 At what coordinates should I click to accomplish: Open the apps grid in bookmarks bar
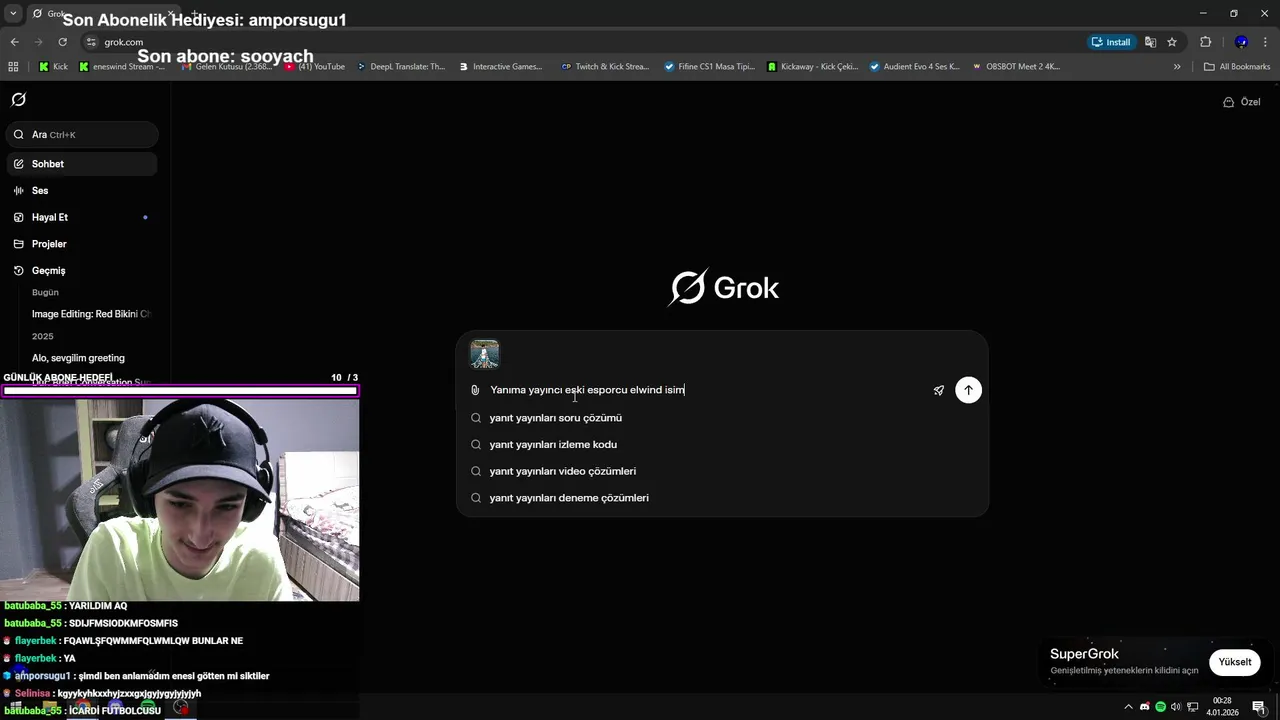[x=13, y=67]
